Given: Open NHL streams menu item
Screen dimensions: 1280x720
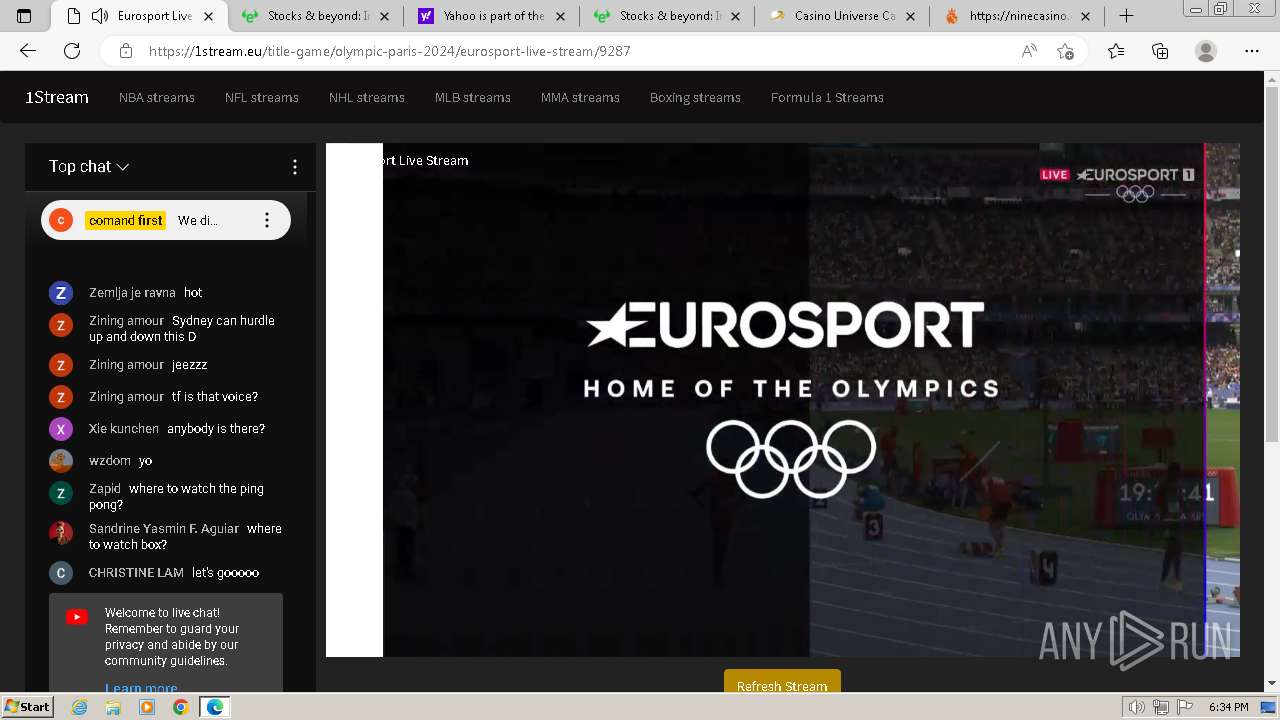Looking at the screenshot, I should (367, 97).
